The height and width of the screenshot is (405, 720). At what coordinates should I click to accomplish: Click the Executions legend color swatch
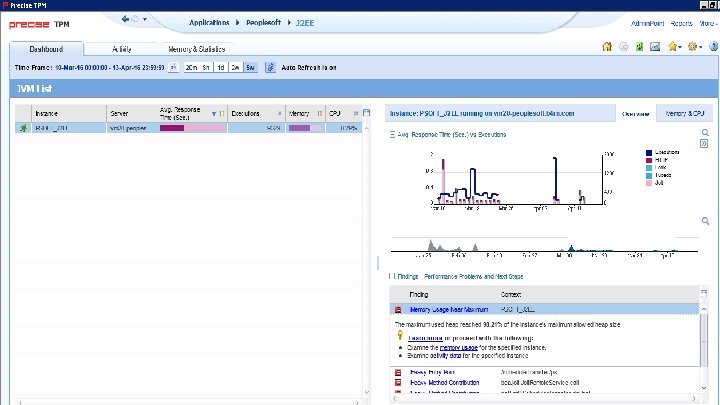pos(649,153)
